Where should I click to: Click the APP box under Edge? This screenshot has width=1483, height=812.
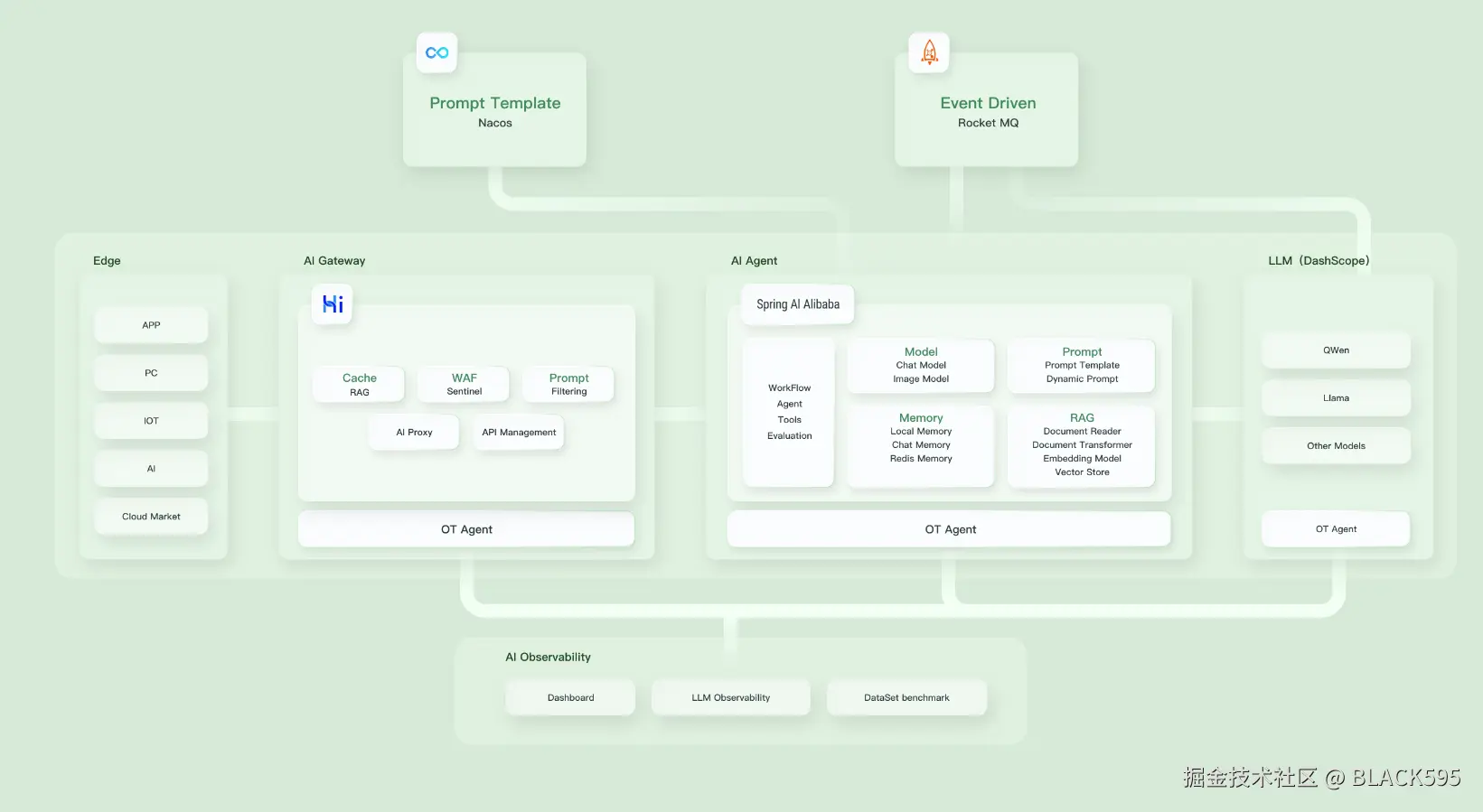[x=151, y=325]
